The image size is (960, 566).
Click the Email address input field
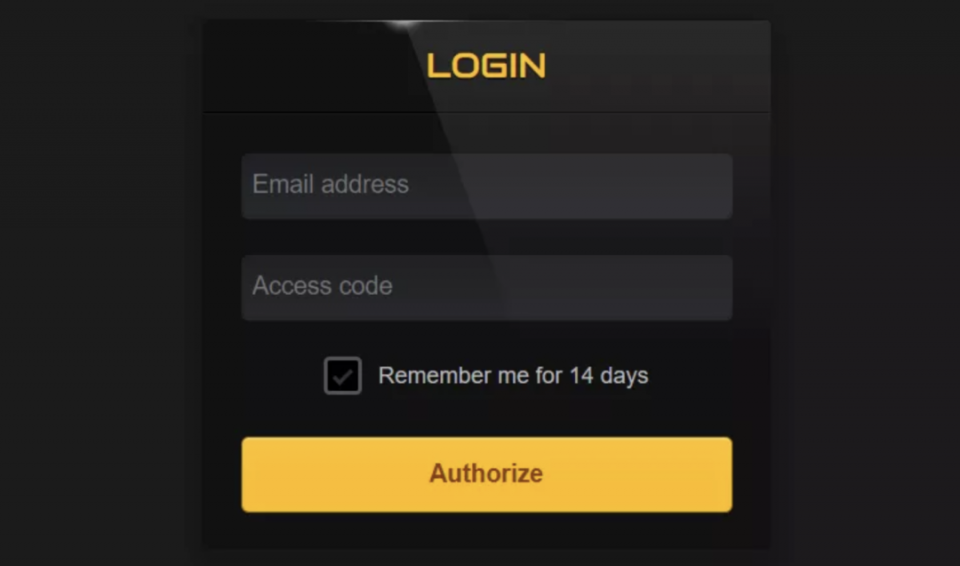pos(487,186)
